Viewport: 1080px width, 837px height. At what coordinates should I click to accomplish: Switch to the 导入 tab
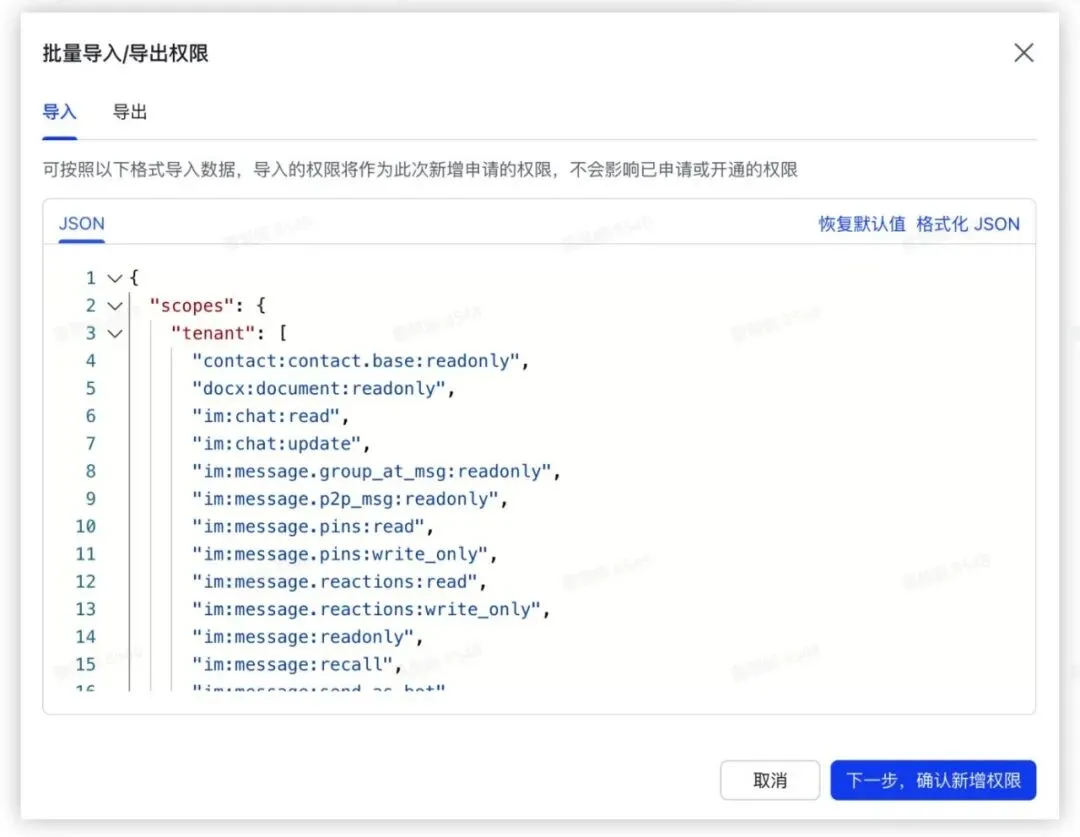pos(59,112)
